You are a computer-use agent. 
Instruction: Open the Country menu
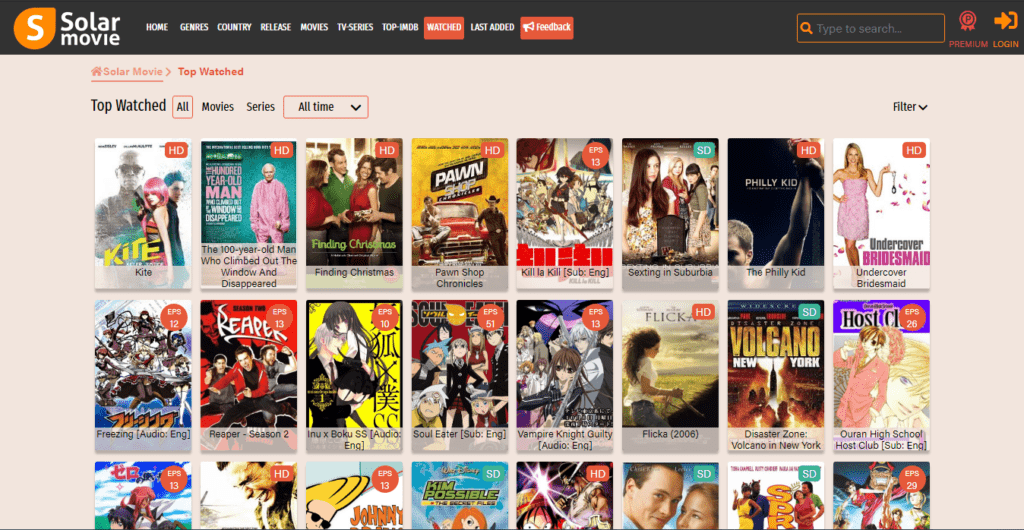click(x=234, y=27)
